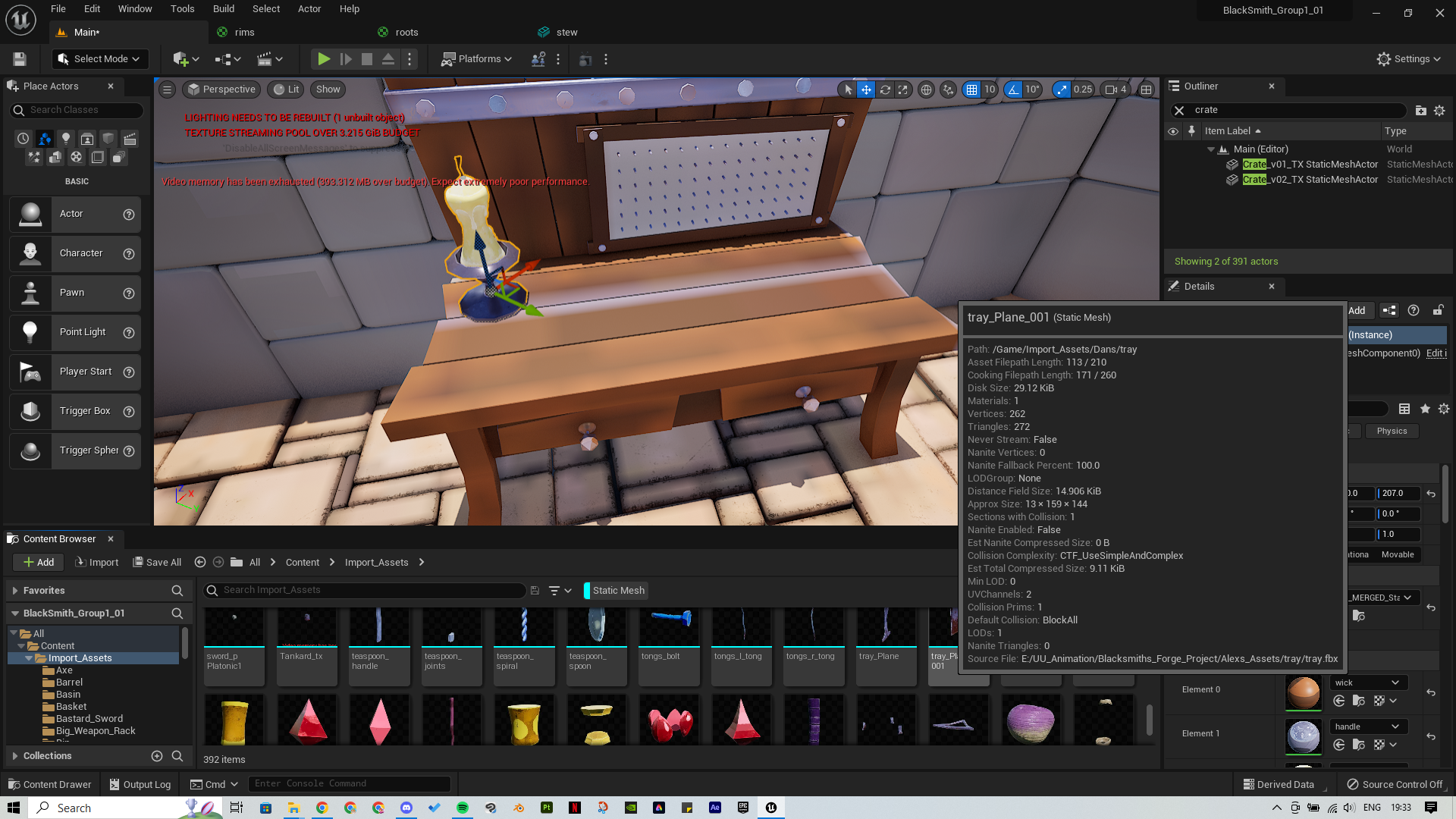
Task: Activate the Scale gizmo tool
Action: click(x=903, y=89)
